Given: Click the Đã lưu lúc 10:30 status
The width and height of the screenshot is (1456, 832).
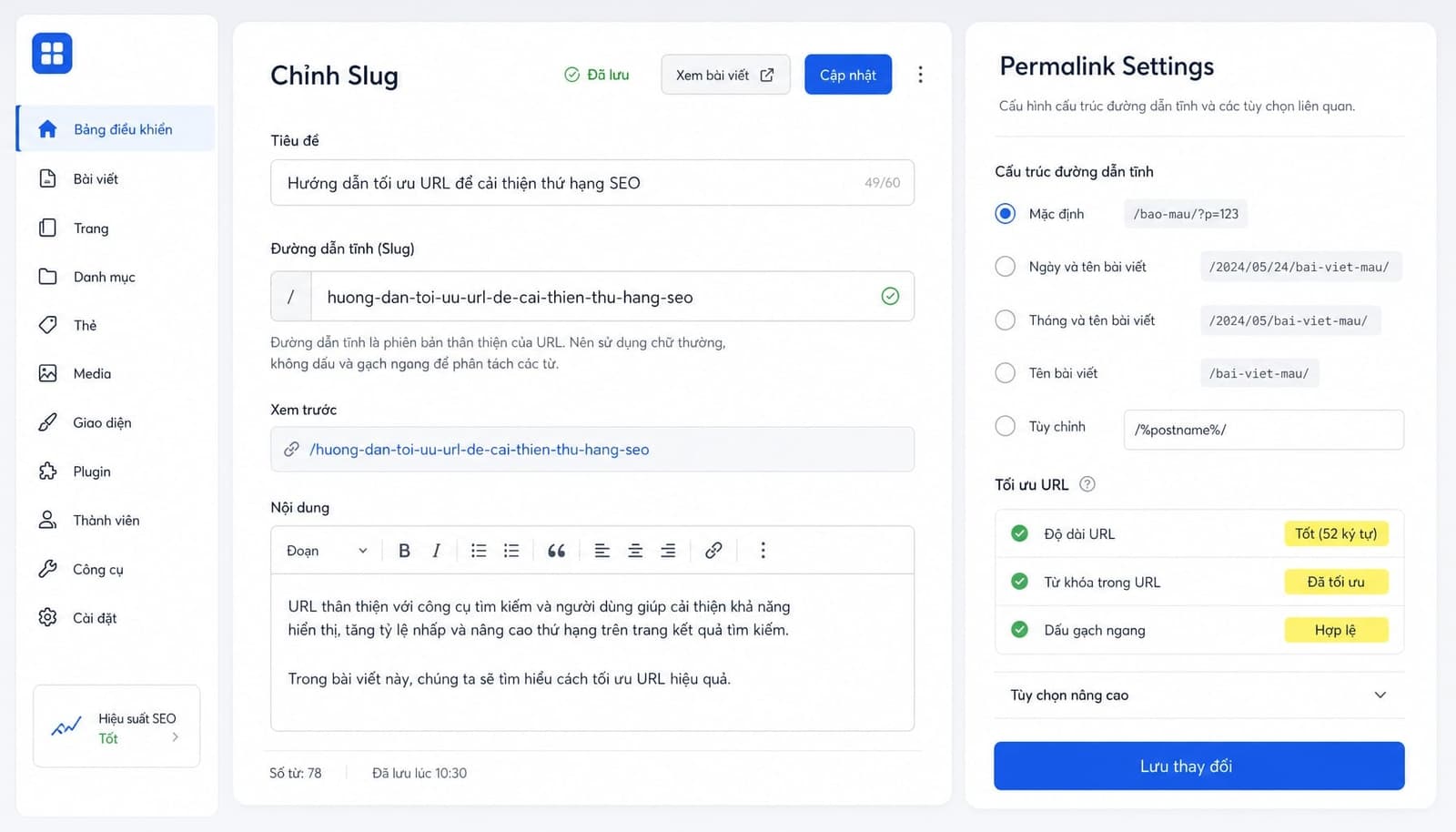Looking at the screenshot, I should click(420, 773).
